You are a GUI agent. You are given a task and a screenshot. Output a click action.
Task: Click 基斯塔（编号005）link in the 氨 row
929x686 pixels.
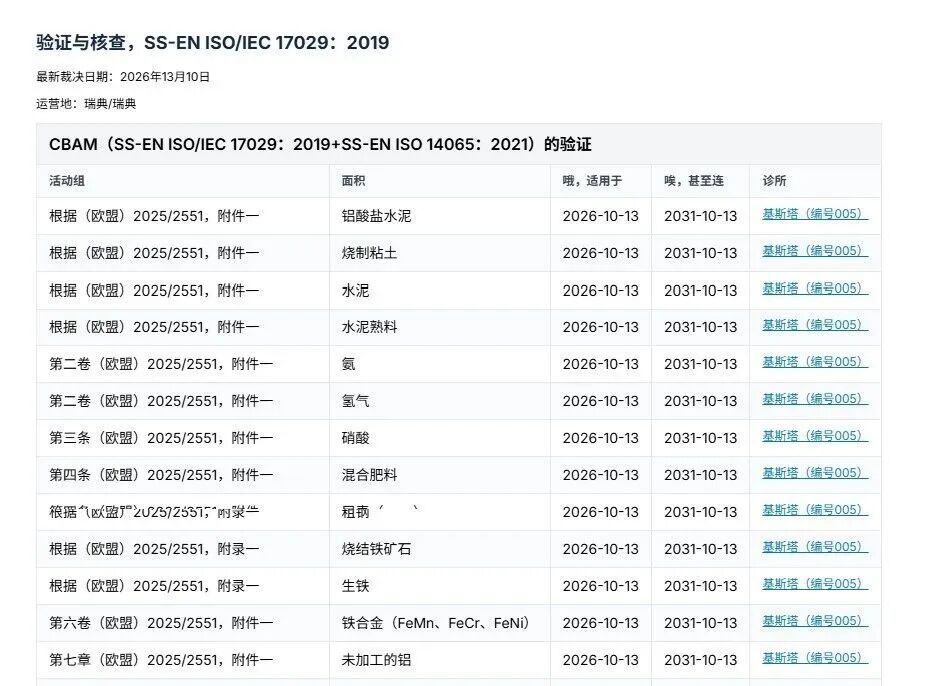click(x=815, y=362)
